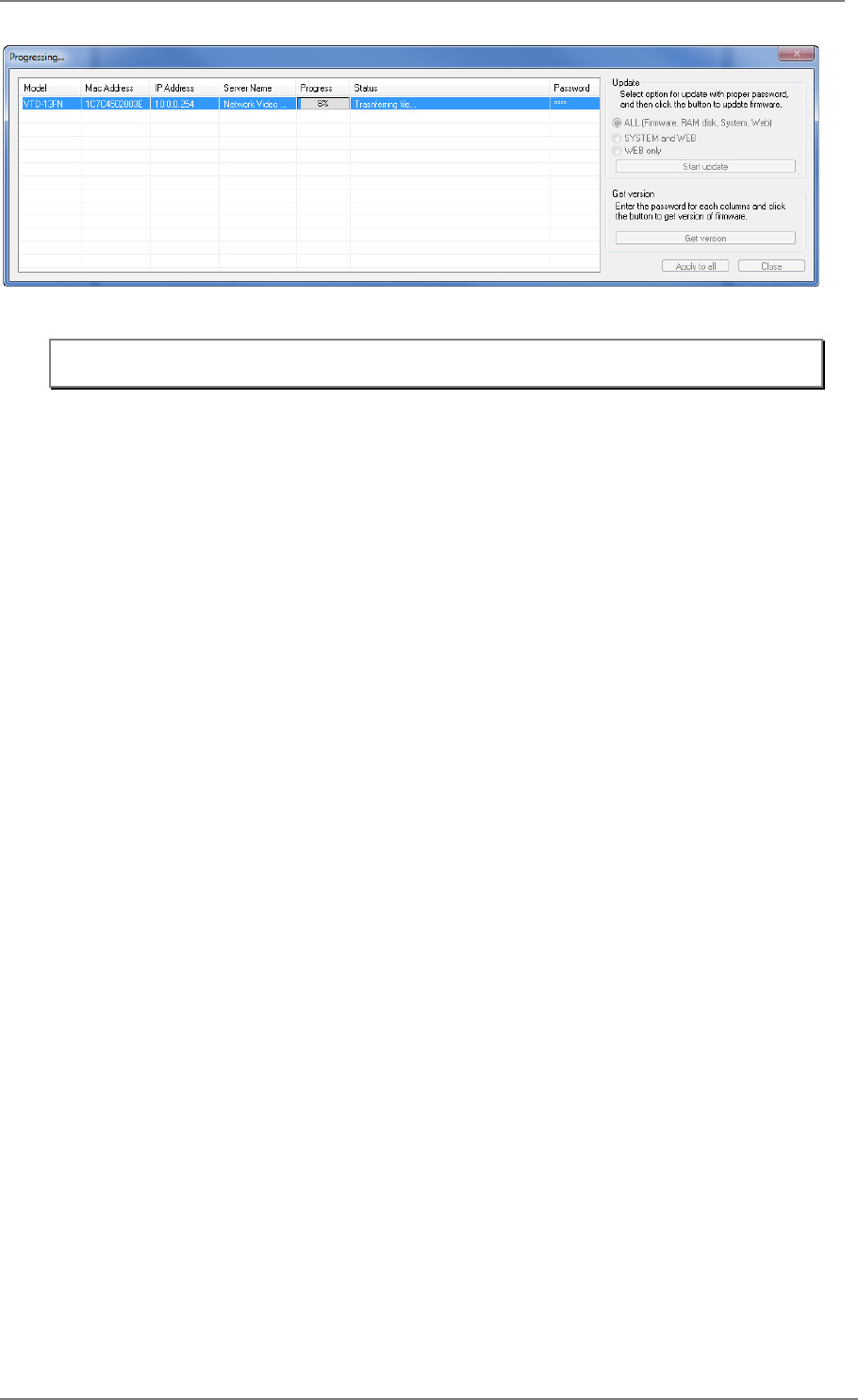Click the Password column header
The height and width of the screenshot is (1400, 858).
[574, 89]
